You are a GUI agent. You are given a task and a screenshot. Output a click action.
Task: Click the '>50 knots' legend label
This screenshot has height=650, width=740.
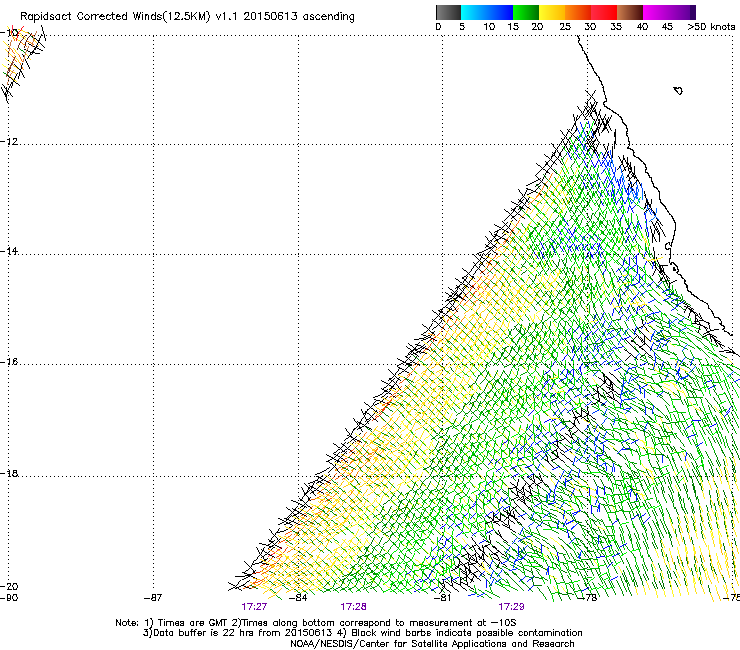coord(711,27)
